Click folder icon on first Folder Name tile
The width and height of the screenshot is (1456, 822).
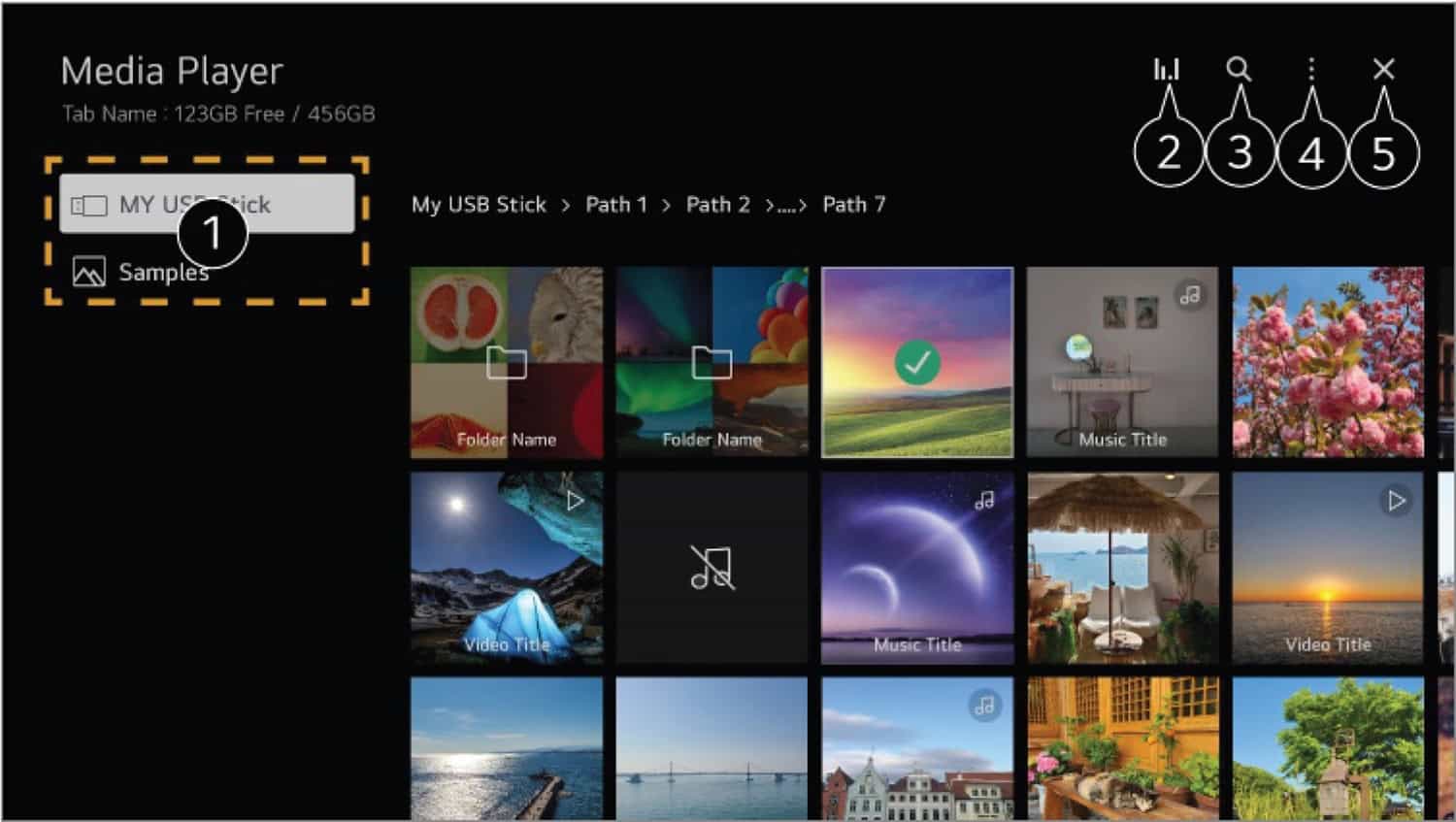pyautogui.click(x=507, y=362)
